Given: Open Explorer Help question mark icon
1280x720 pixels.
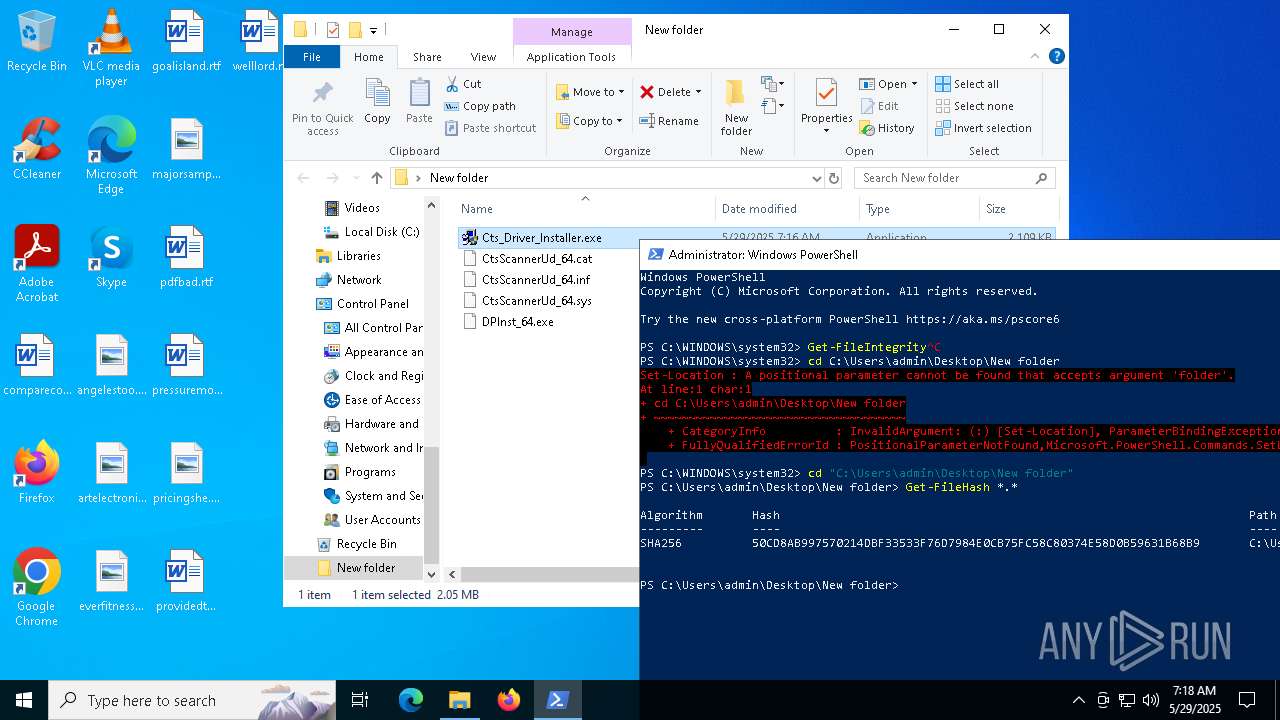Looking at the screenshot, I should pyautogui.click(x=1056, y=57).
